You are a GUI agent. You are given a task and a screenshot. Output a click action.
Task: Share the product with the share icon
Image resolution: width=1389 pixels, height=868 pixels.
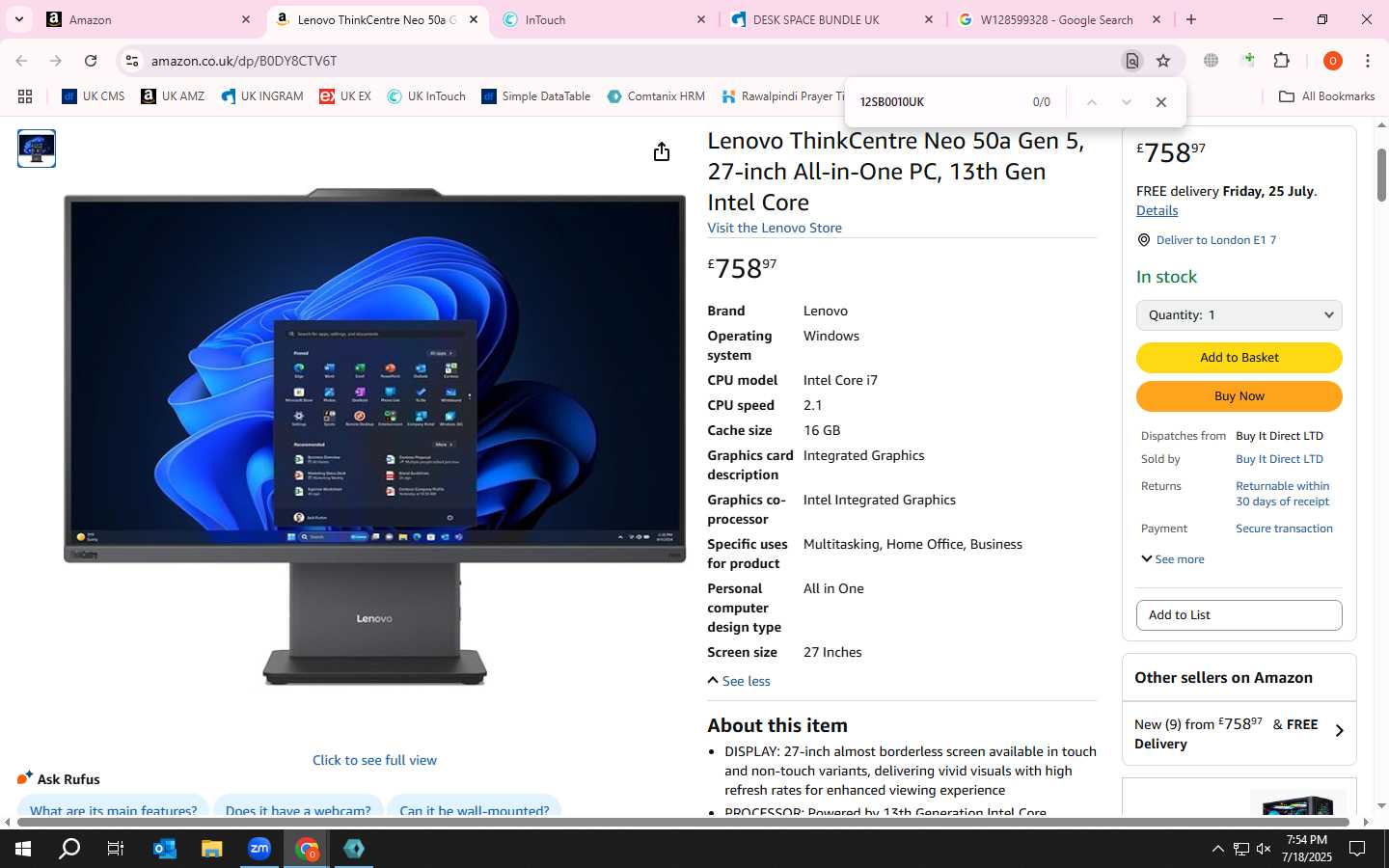pos(662,151)
